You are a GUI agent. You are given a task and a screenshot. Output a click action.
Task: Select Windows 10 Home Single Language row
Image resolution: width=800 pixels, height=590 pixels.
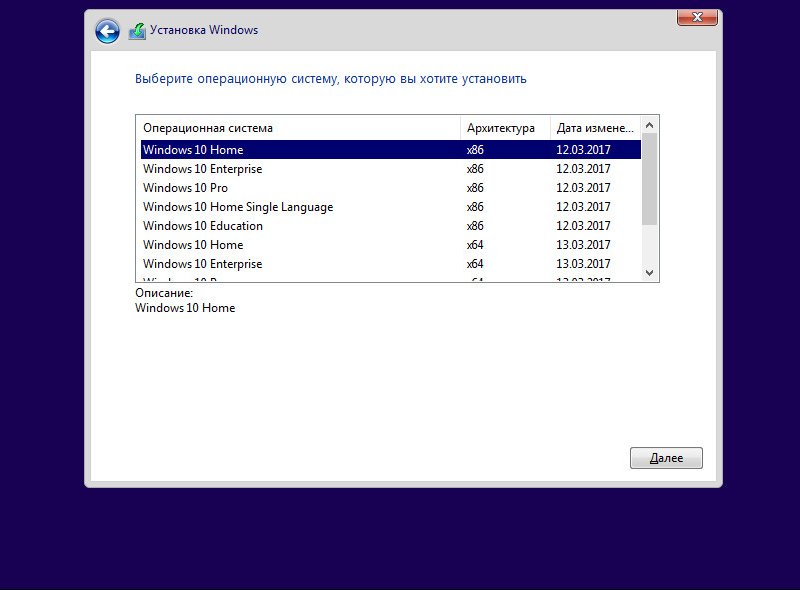(x=390, y=207)
